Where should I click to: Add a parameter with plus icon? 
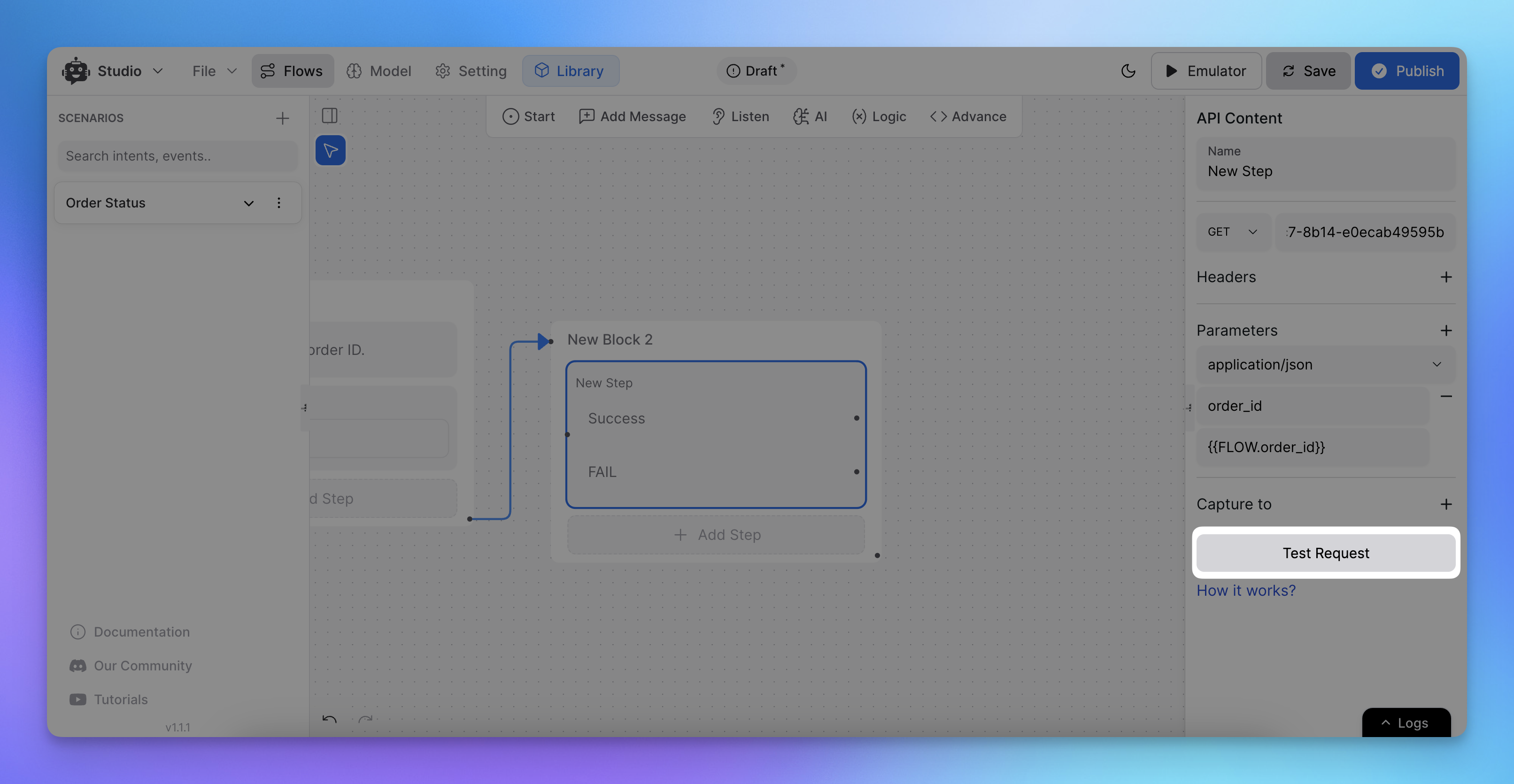click(1446, 331)
